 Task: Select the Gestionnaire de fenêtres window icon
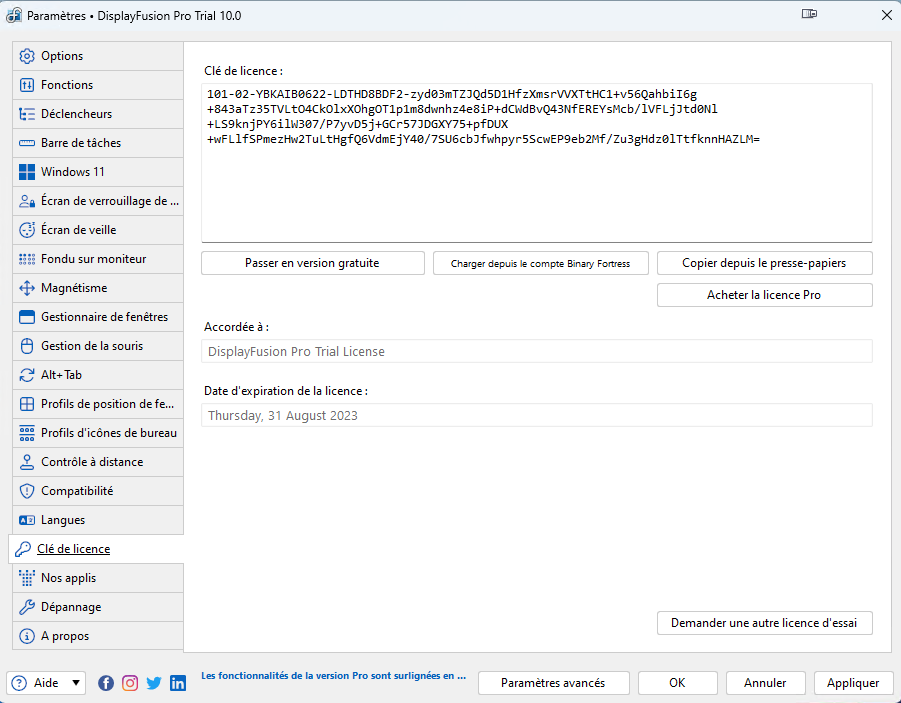[x=27, y=317]
